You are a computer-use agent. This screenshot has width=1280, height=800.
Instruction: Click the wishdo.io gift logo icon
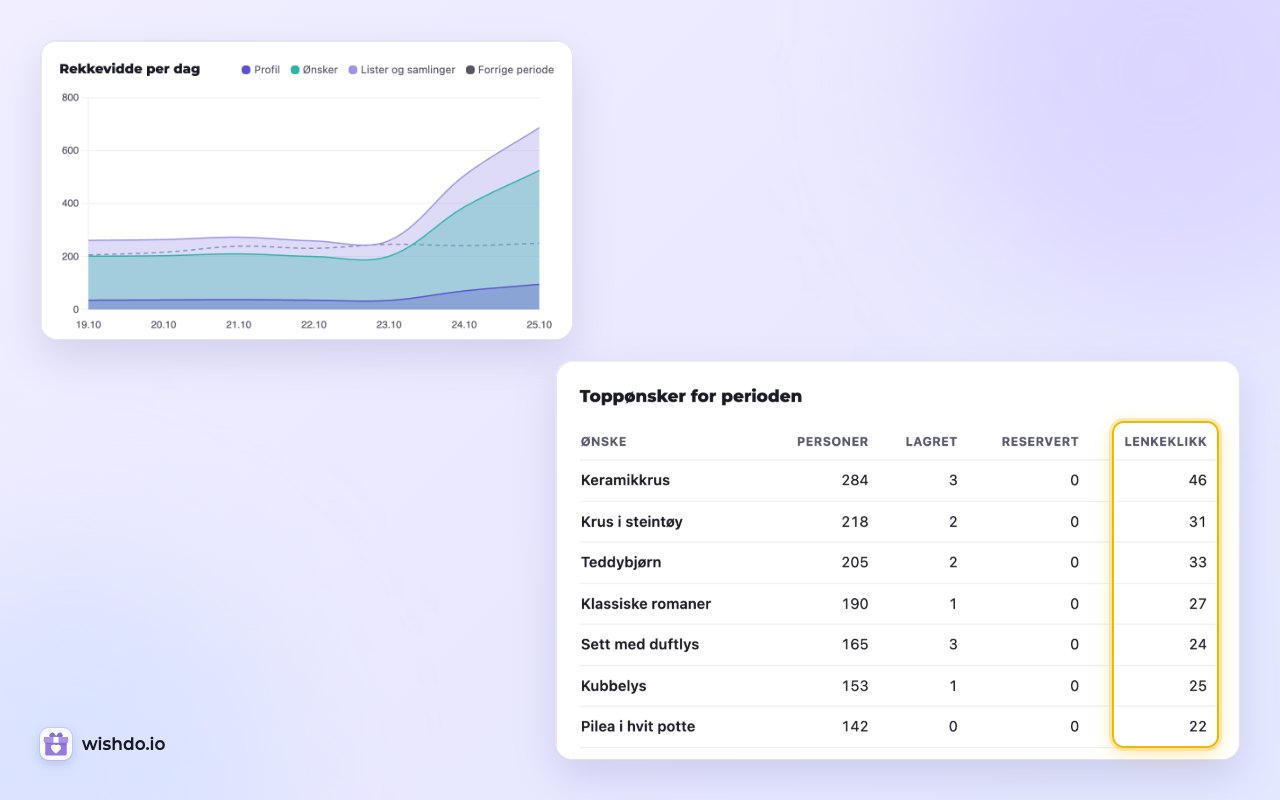tap(56, 744)
